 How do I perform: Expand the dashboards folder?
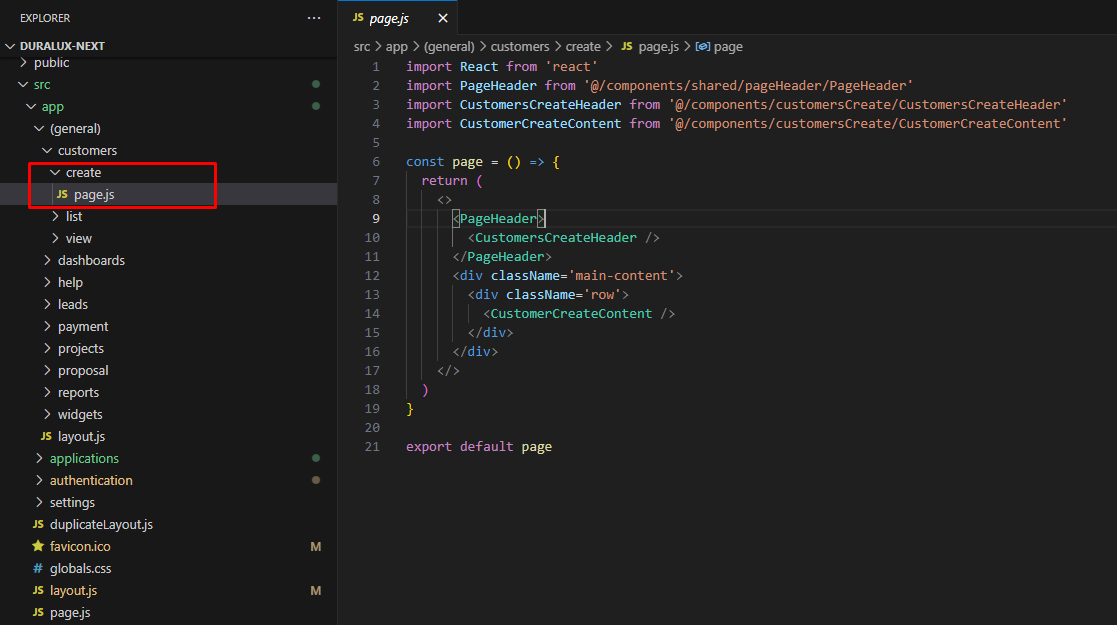pos(91,261)
